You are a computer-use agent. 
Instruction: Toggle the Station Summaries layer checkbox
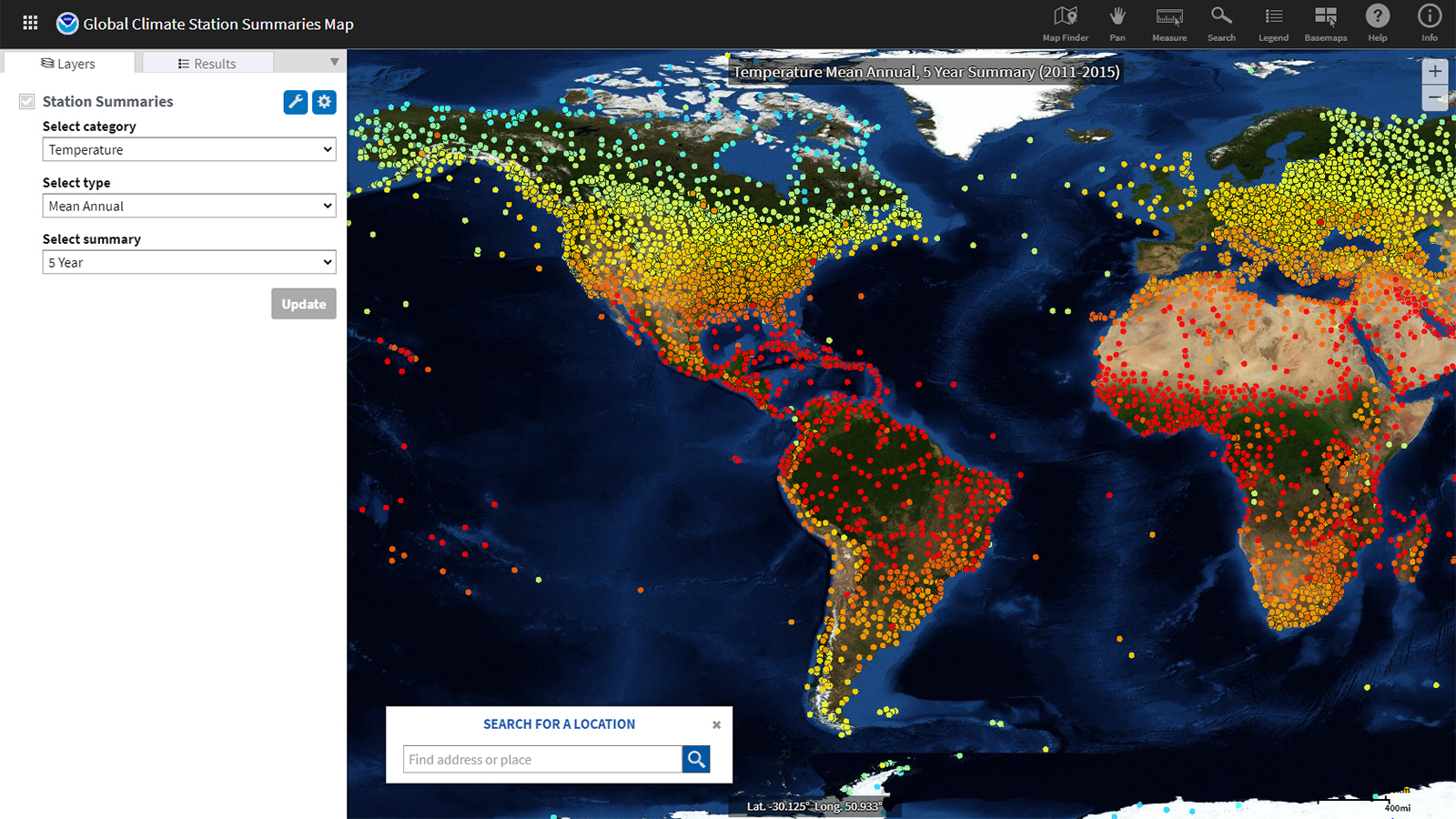(x=26, y=101)
